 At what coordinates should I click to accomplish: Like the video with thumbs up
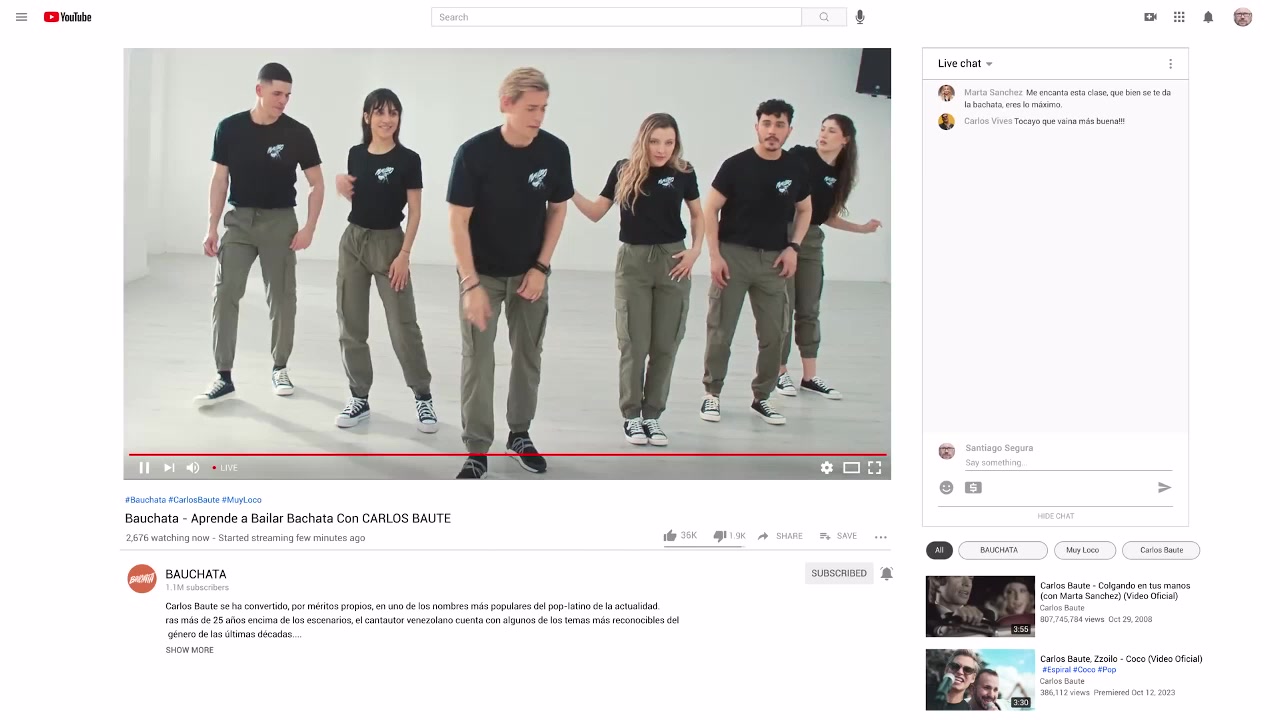tap(670, 536)
